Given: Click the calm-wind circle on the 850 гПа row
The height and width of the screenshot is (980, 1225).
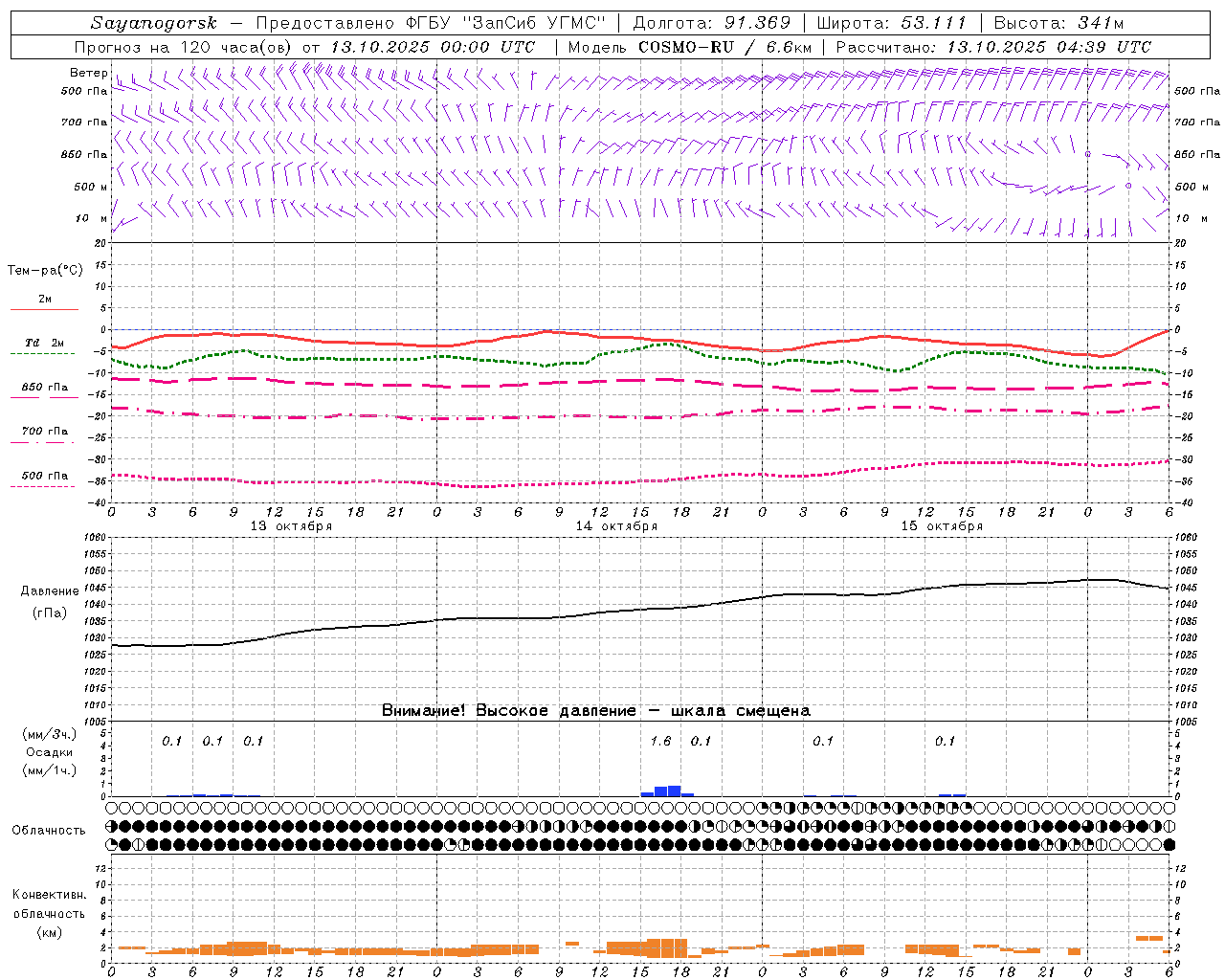Looking at the screenshot, I should click(1088, 154).
